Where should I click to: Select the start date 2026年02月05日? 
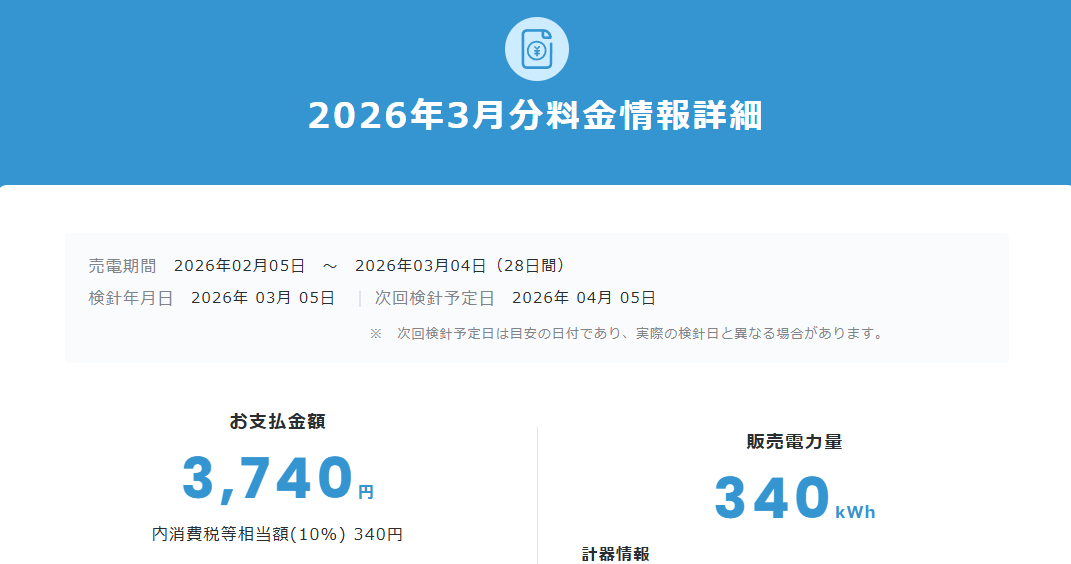tap(239, 266)
